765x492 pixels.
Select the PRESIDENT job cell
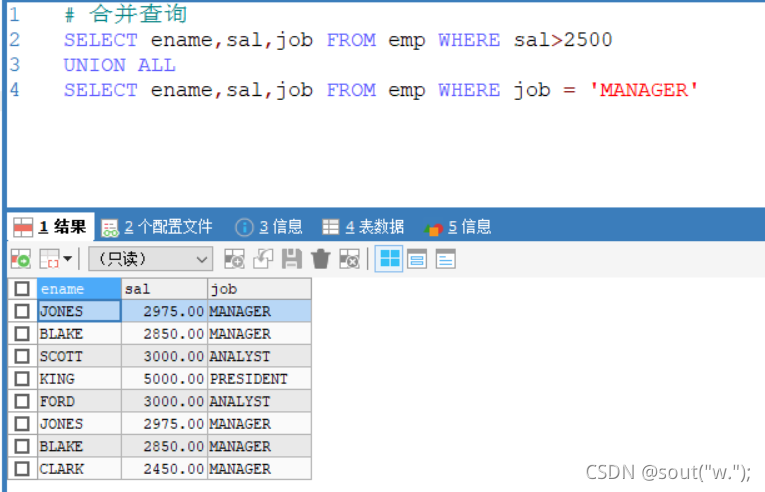pyautogui.click(x=260, y=379)
